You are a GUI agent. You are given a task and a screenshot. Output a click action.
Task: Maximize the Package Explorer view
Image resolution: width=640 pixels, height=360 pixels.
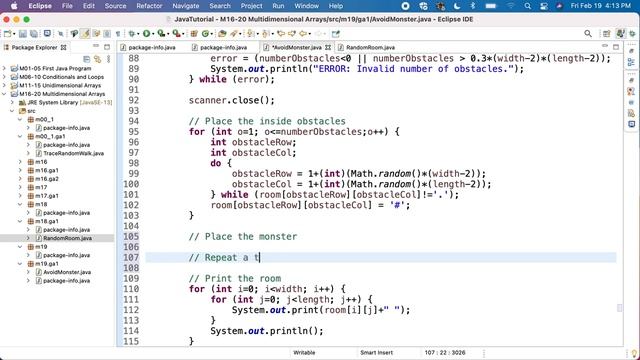coord(107,47)
